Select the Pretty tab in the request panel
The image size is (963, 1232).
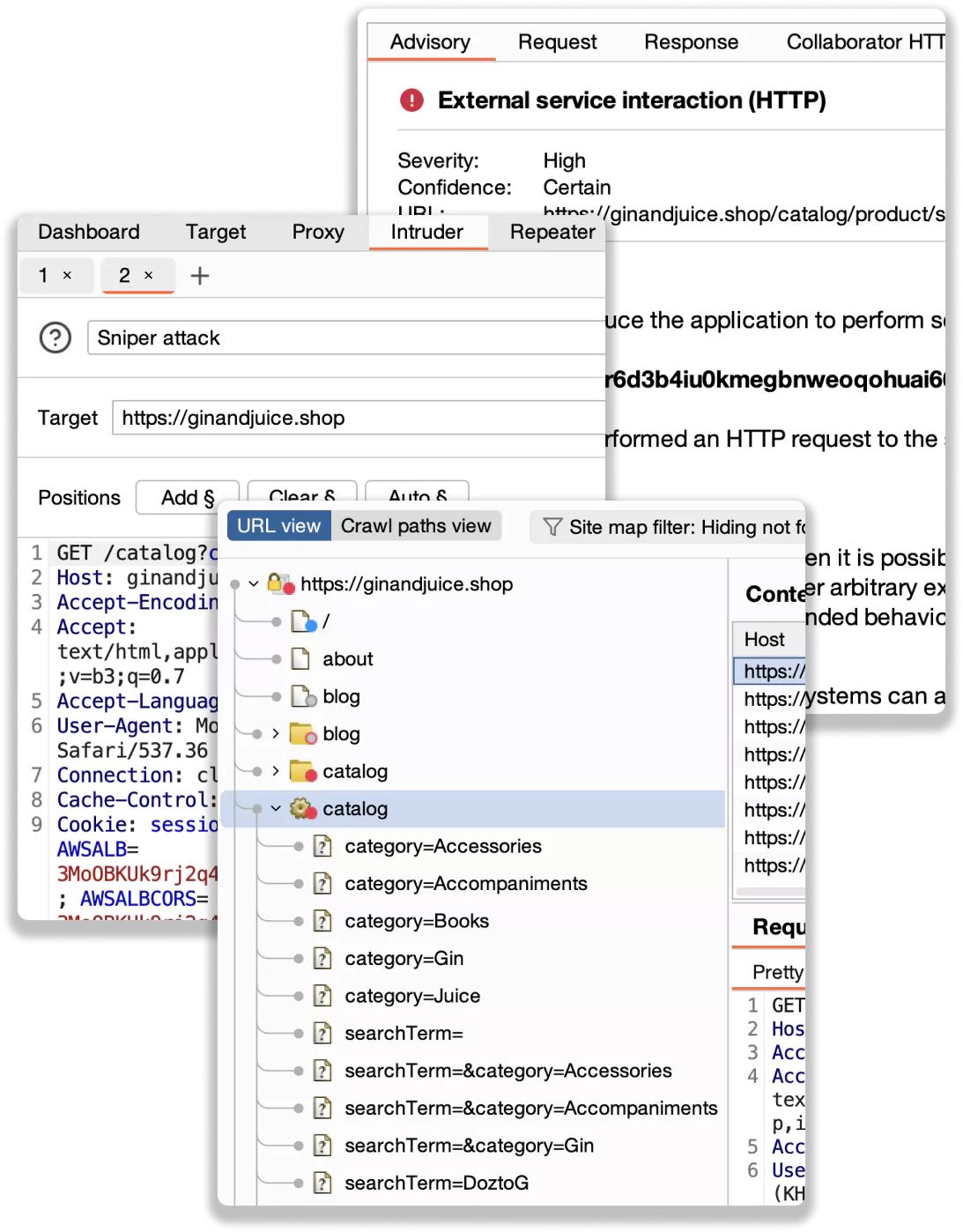point(778,972)
